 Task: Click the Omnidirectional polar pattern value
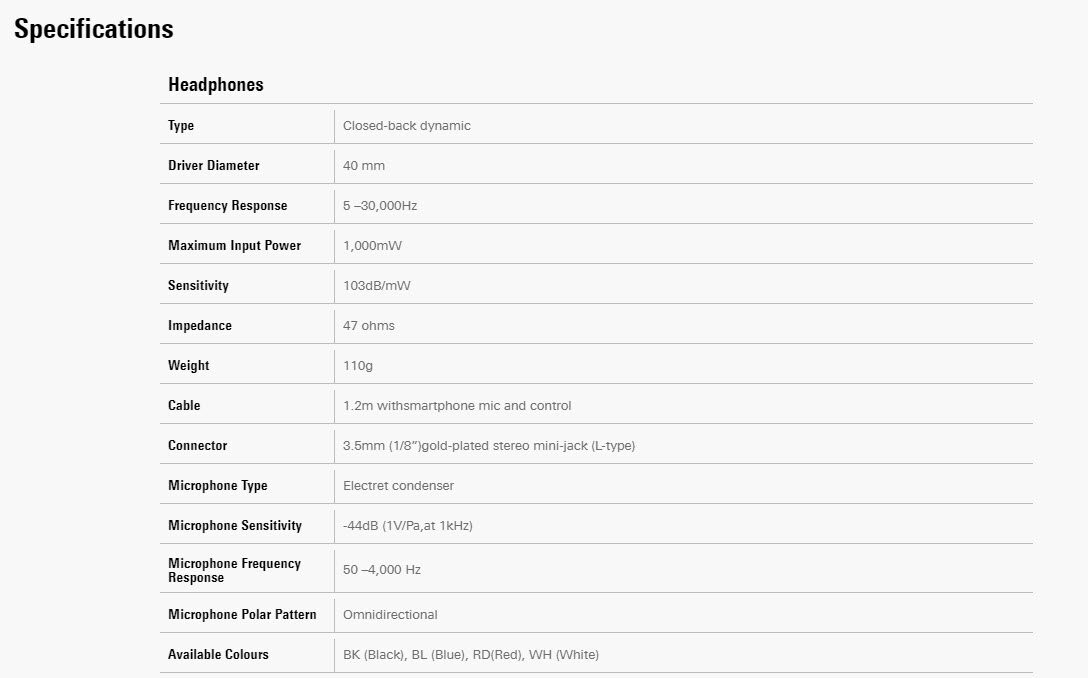click(390, 615)
